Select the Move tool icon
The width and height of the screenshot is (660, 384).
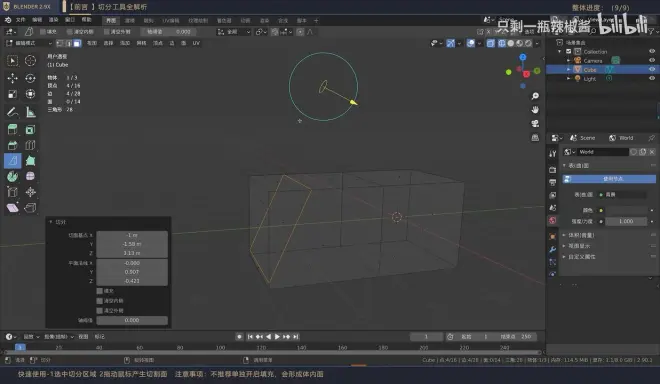13,78
